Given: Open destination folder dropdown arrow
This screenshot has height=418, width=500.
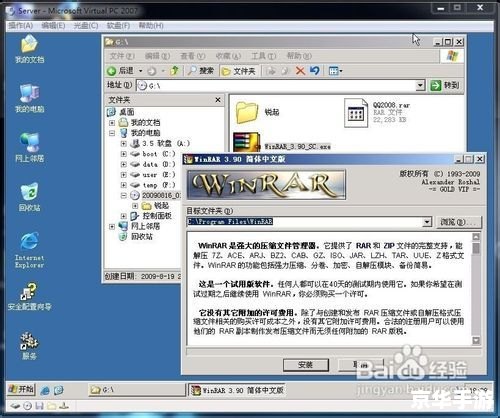Looking at the screenshot, I should click(427, 222).
